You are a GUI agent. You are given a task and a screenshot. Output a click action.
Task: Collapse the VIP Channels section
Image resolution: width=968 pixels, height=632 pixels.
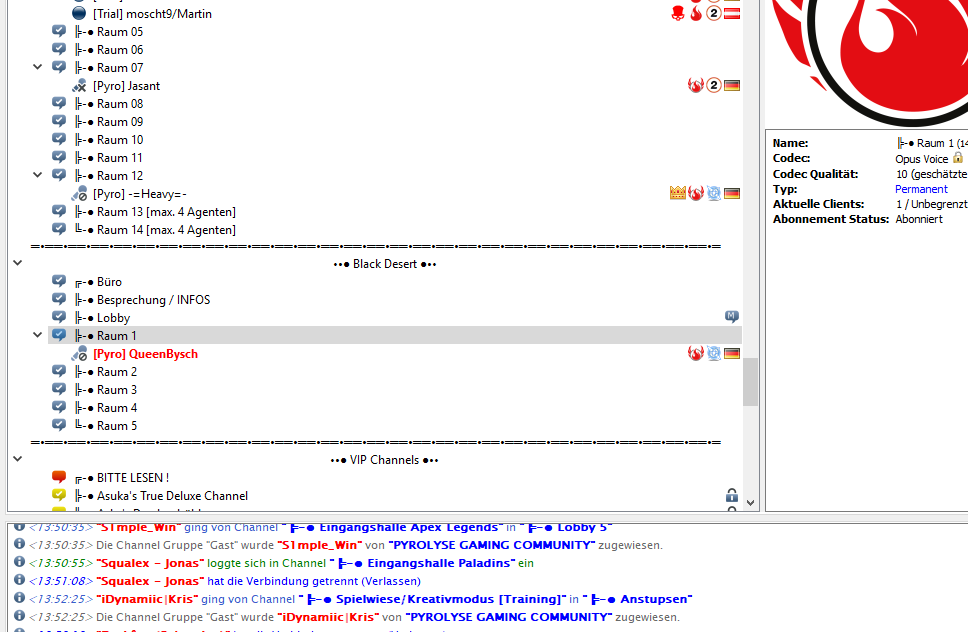pyautogui.click(x=18, y=459)
